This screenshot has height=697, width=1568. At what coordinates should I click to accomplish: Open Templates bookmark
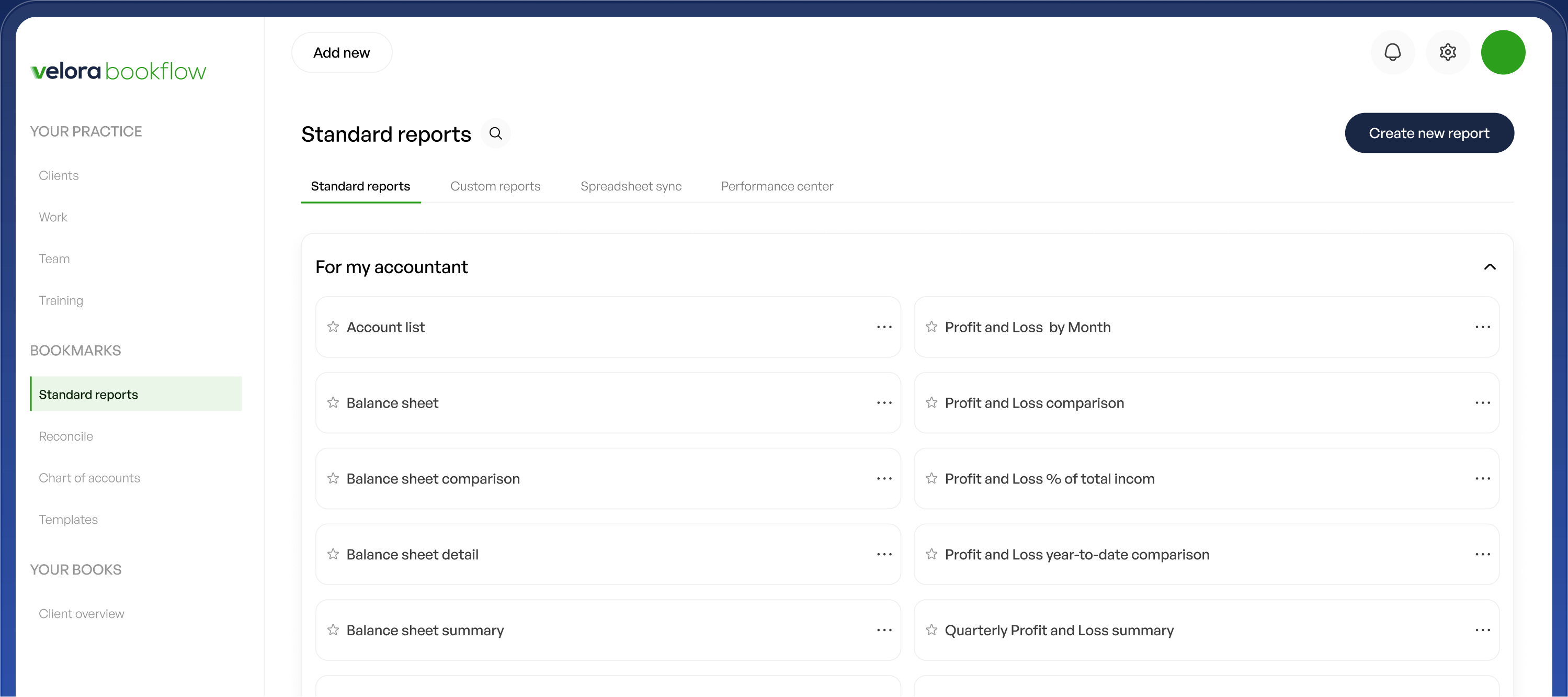click(68, 520)
